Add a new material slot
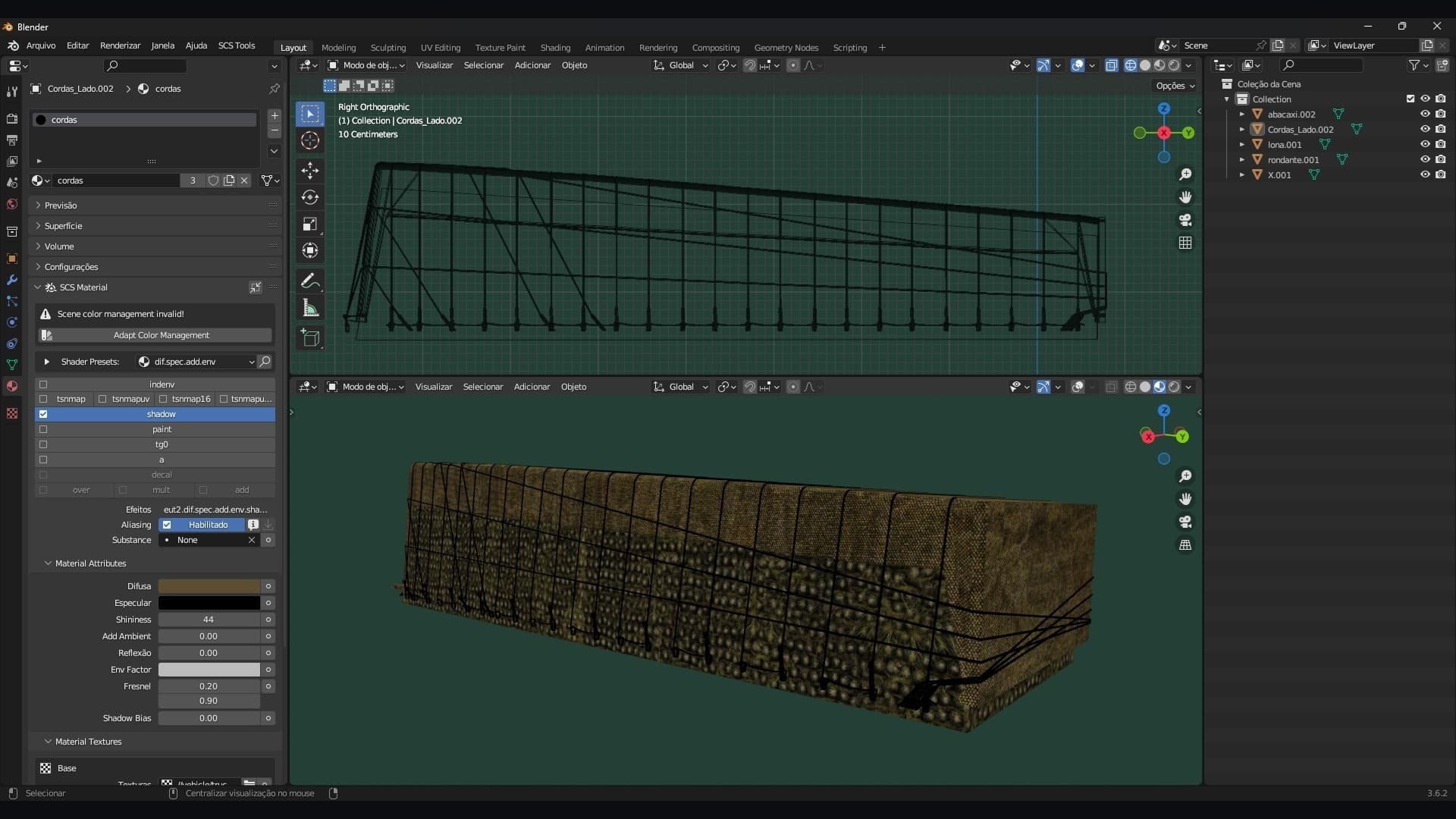Screen dimensions: 1456x819 [x=275, y=116]
